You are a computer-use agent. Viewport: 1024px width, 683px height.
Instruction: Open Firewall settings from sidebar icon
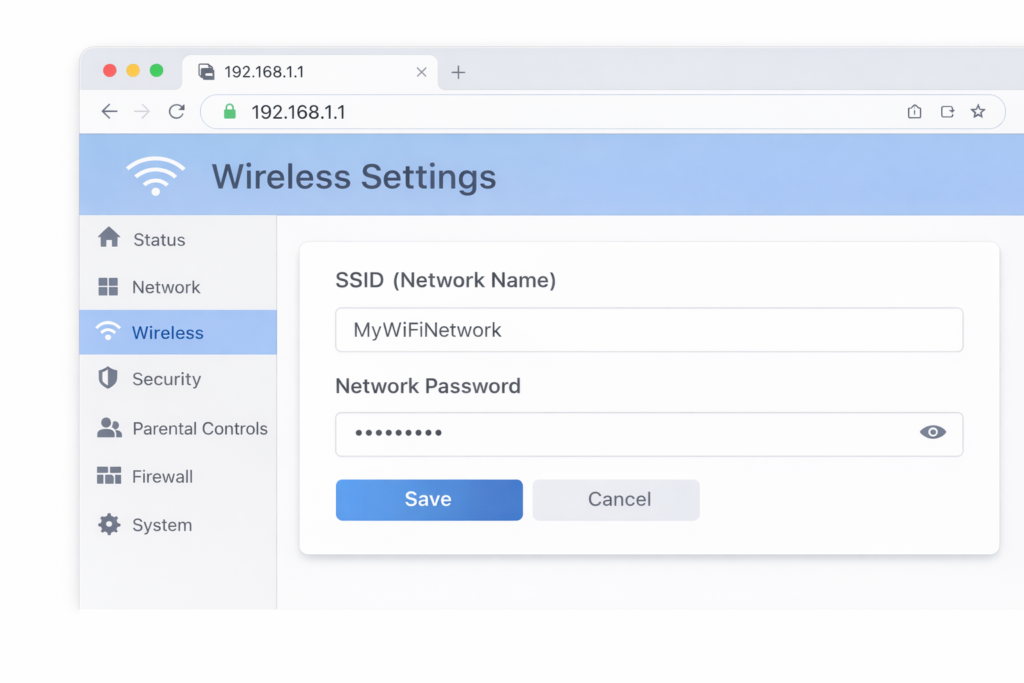[110, 476]
